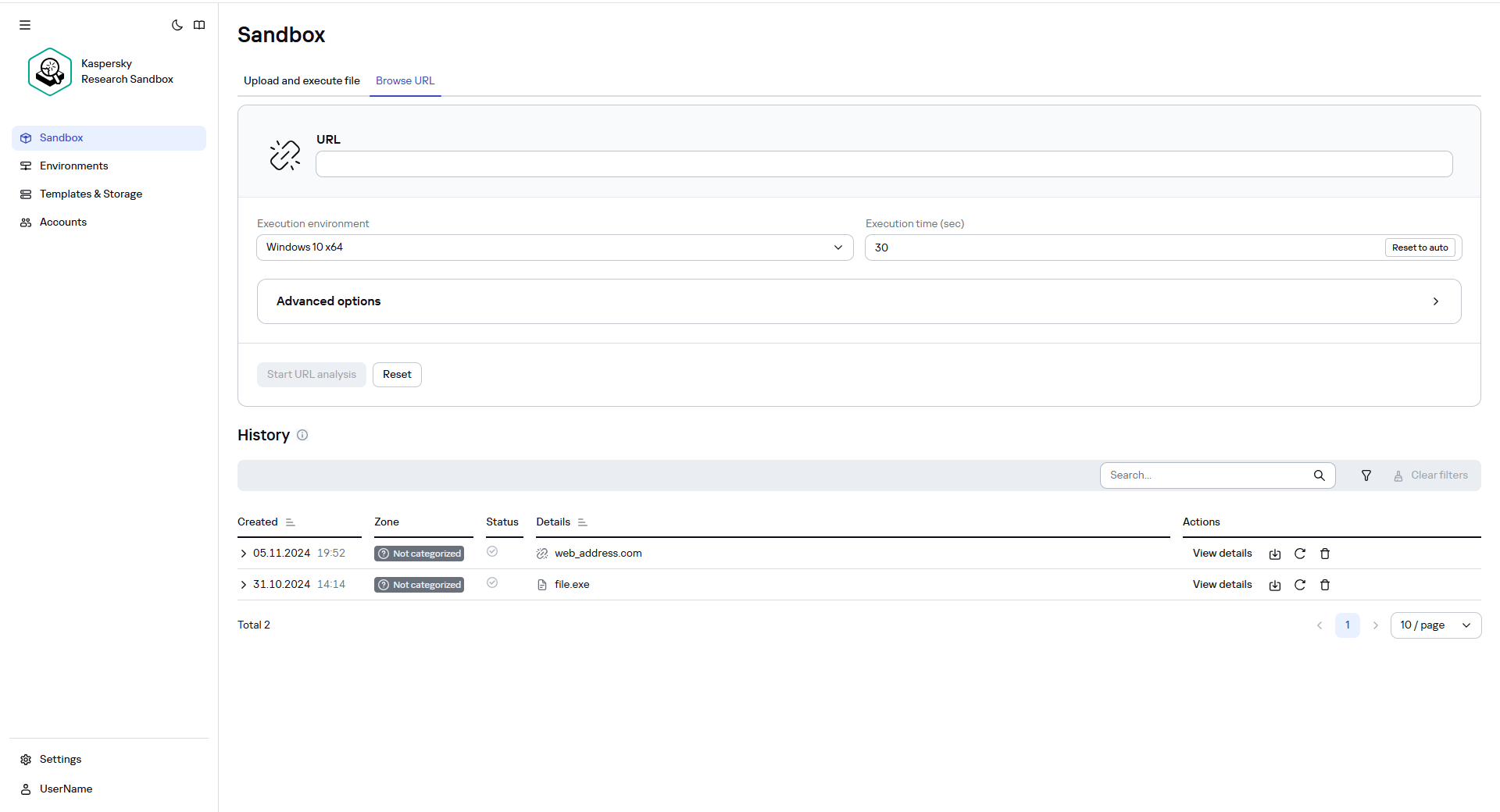This screenshot has width=1500, height=812.
Task: Click the Clear filters link
Action: point(1438,475)
